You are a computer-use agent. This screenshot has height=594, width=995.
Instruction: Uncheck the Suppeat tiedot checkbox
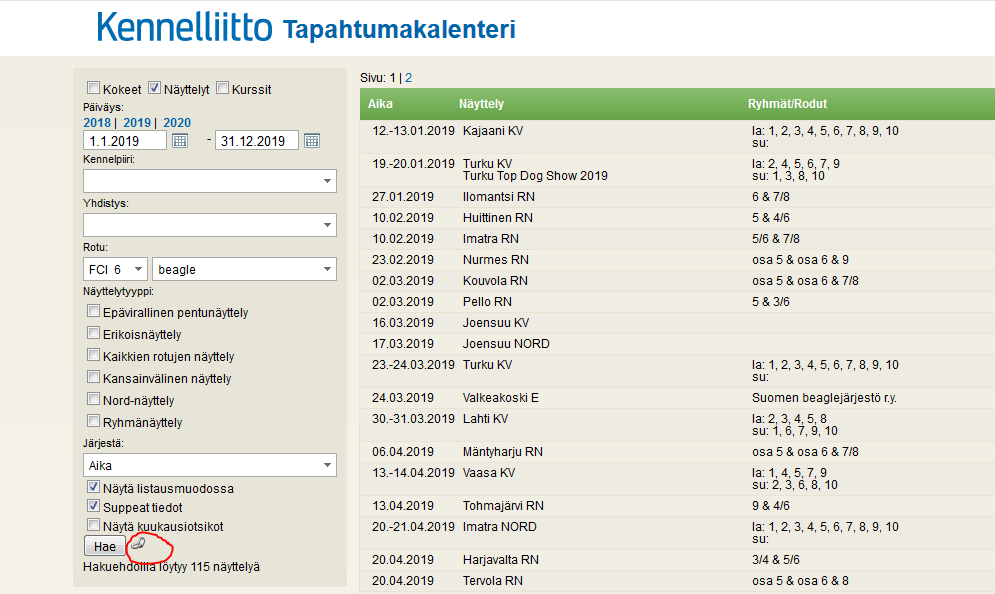[93, 506]
